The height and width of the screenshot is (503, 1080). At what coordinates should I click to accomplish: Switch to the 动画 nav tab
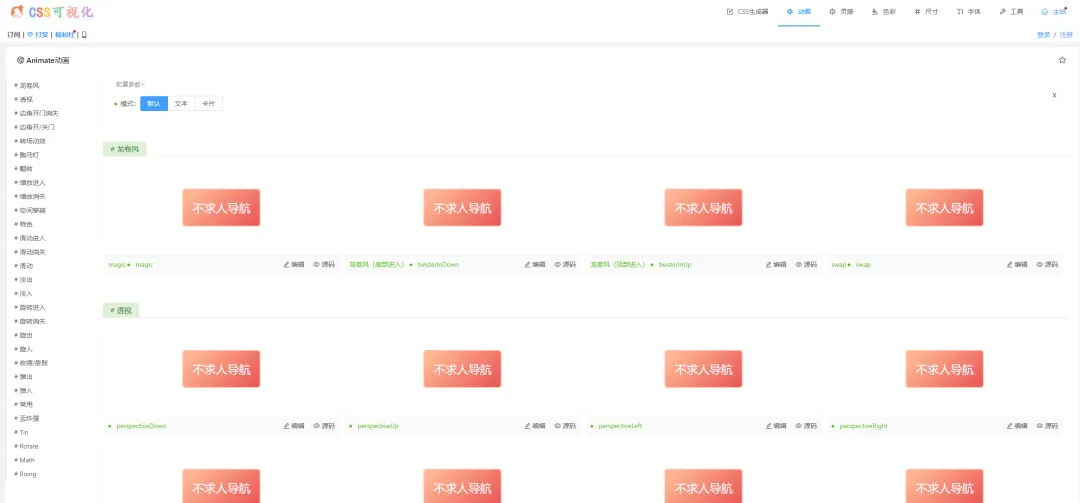[x=799, y=12]
